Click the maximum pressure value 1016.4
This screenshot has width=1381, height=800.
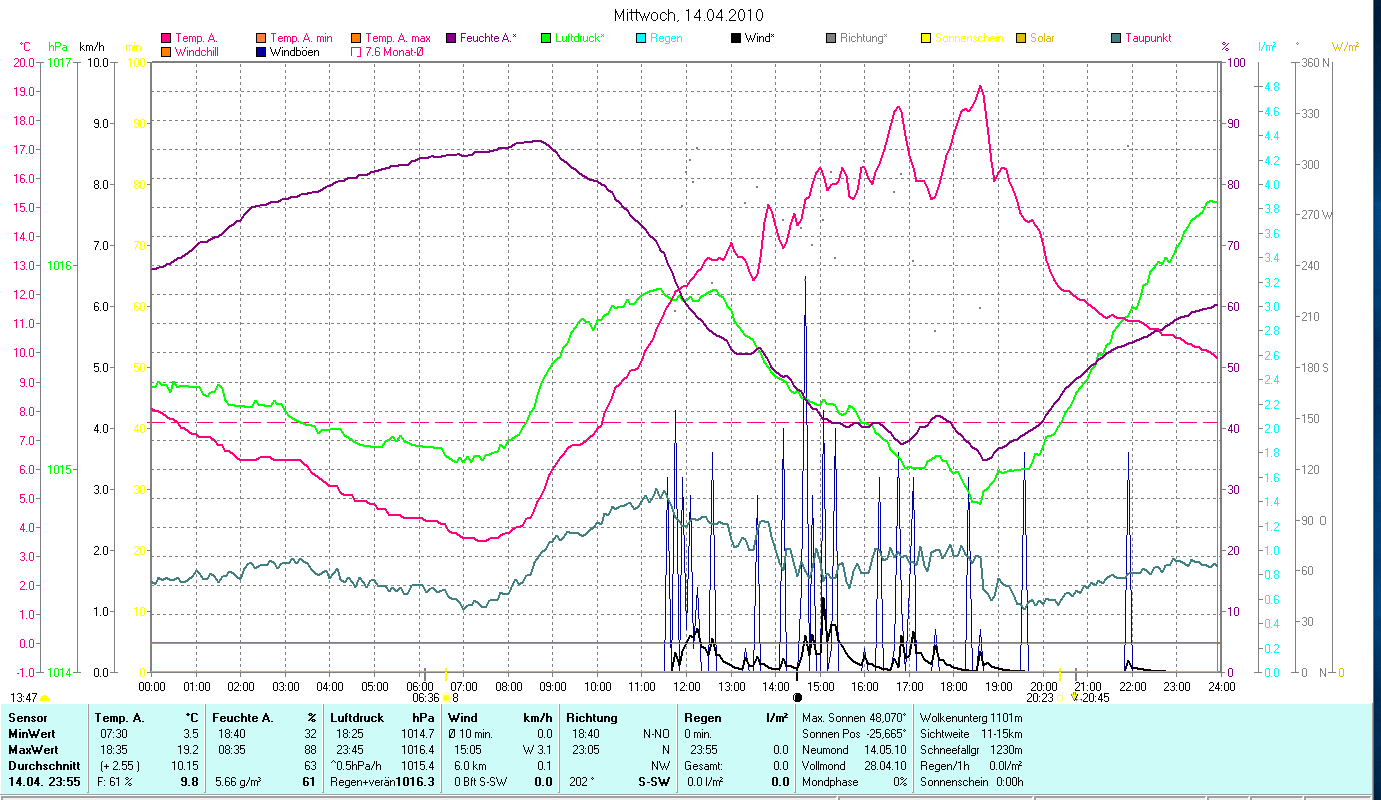click(x=417, y=750)
